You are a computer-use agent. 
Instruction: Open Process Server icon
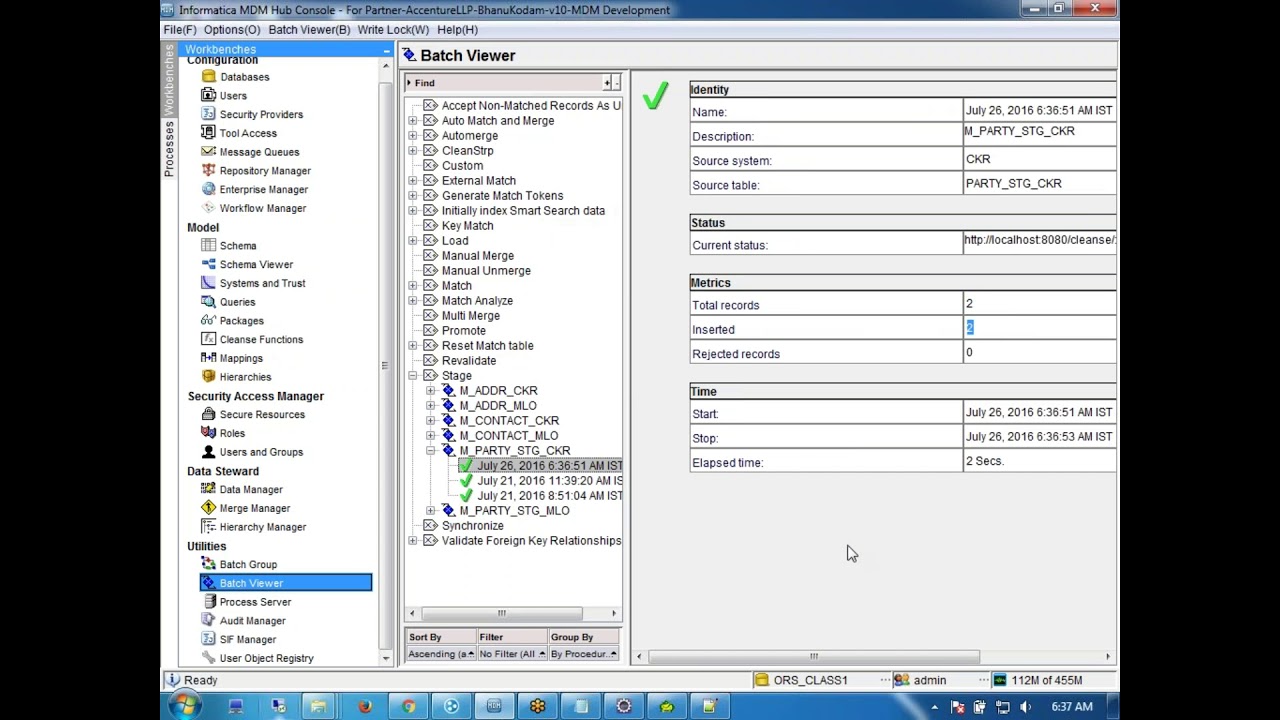(208, 602)
